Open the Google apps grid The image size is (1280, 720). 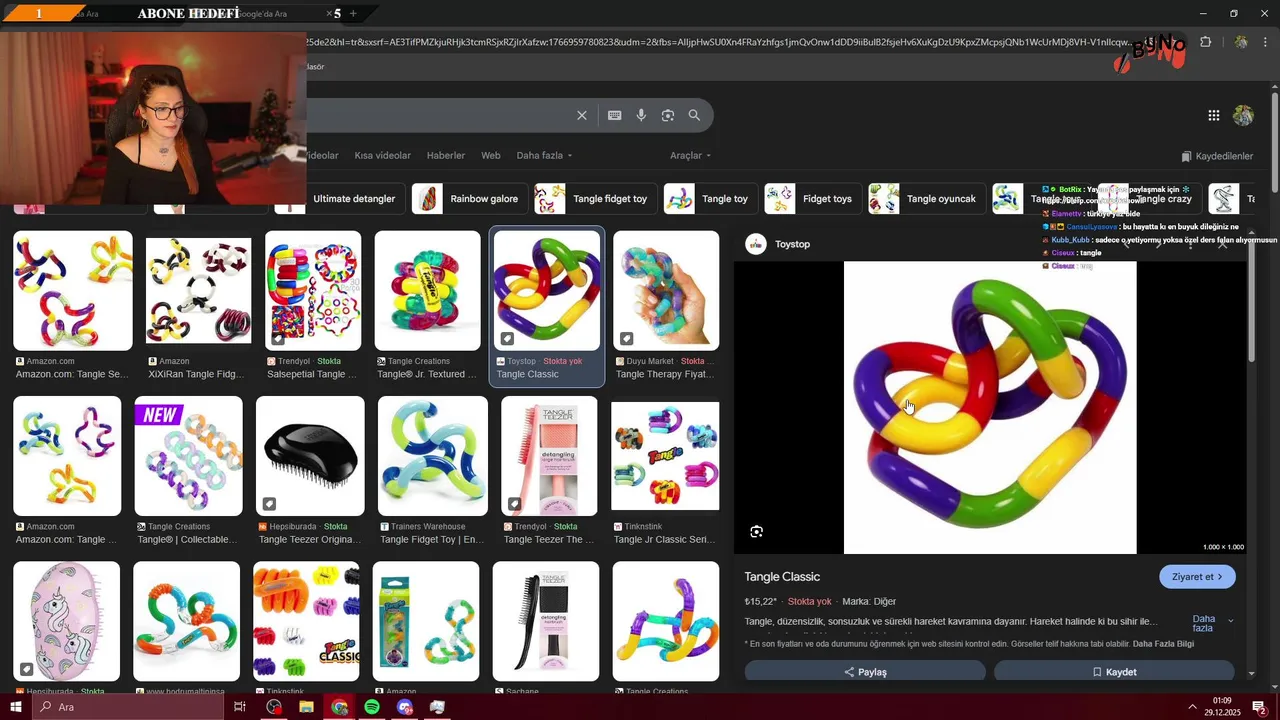coord(1213,116)
